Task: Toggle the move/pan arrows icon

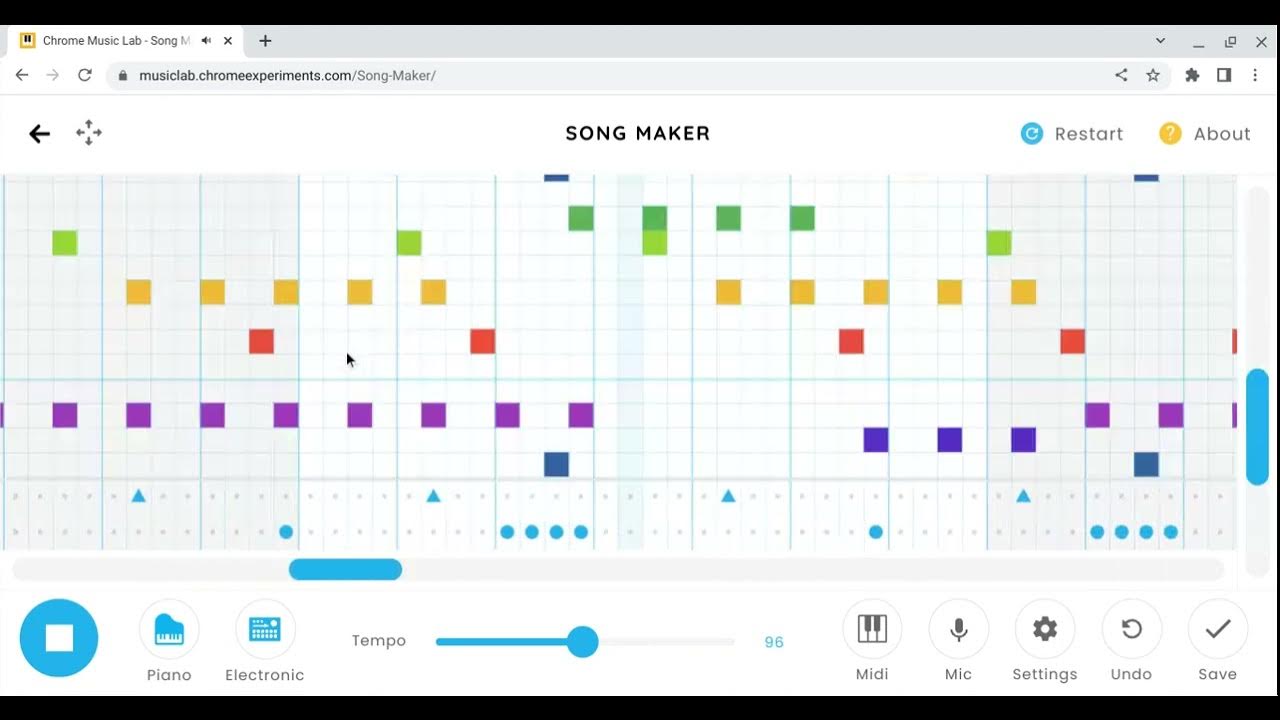Action: click(x=89, y=133)
